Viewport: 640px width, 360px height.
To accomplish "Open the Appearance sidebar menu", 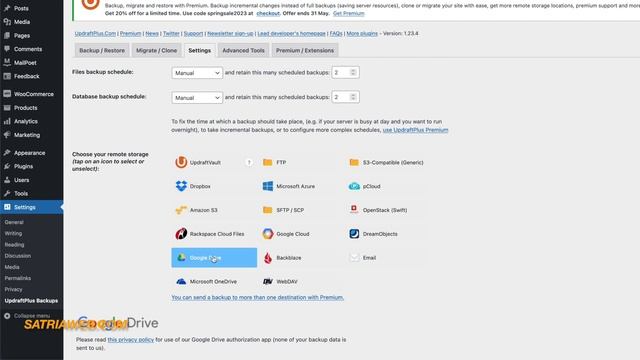I will click(x=32, y=153).
